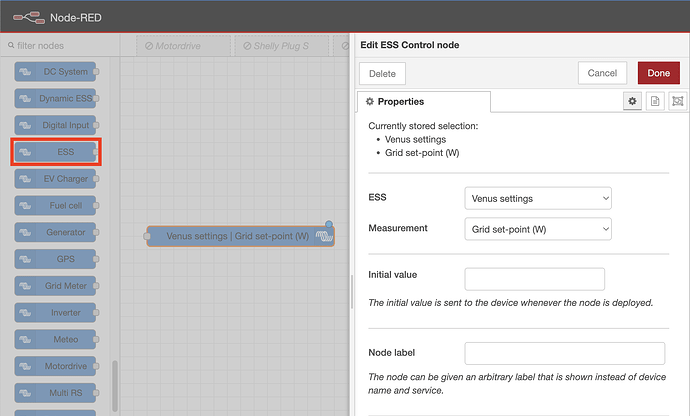Click the Cancel button

coord(602,73)
